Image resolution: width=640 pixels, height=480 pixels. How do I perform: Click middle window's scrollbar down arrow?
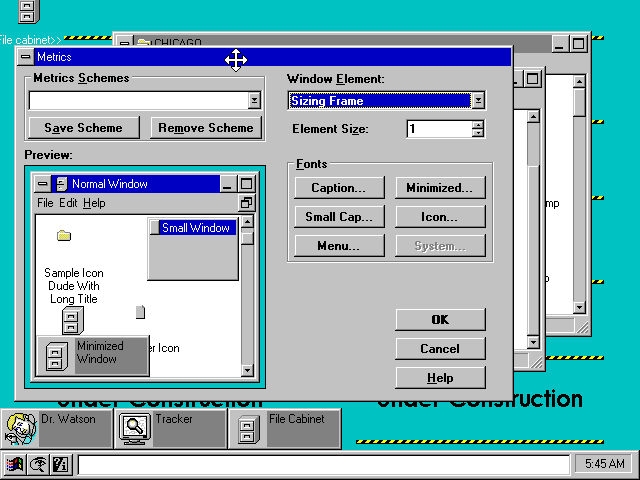pos(533,342)
